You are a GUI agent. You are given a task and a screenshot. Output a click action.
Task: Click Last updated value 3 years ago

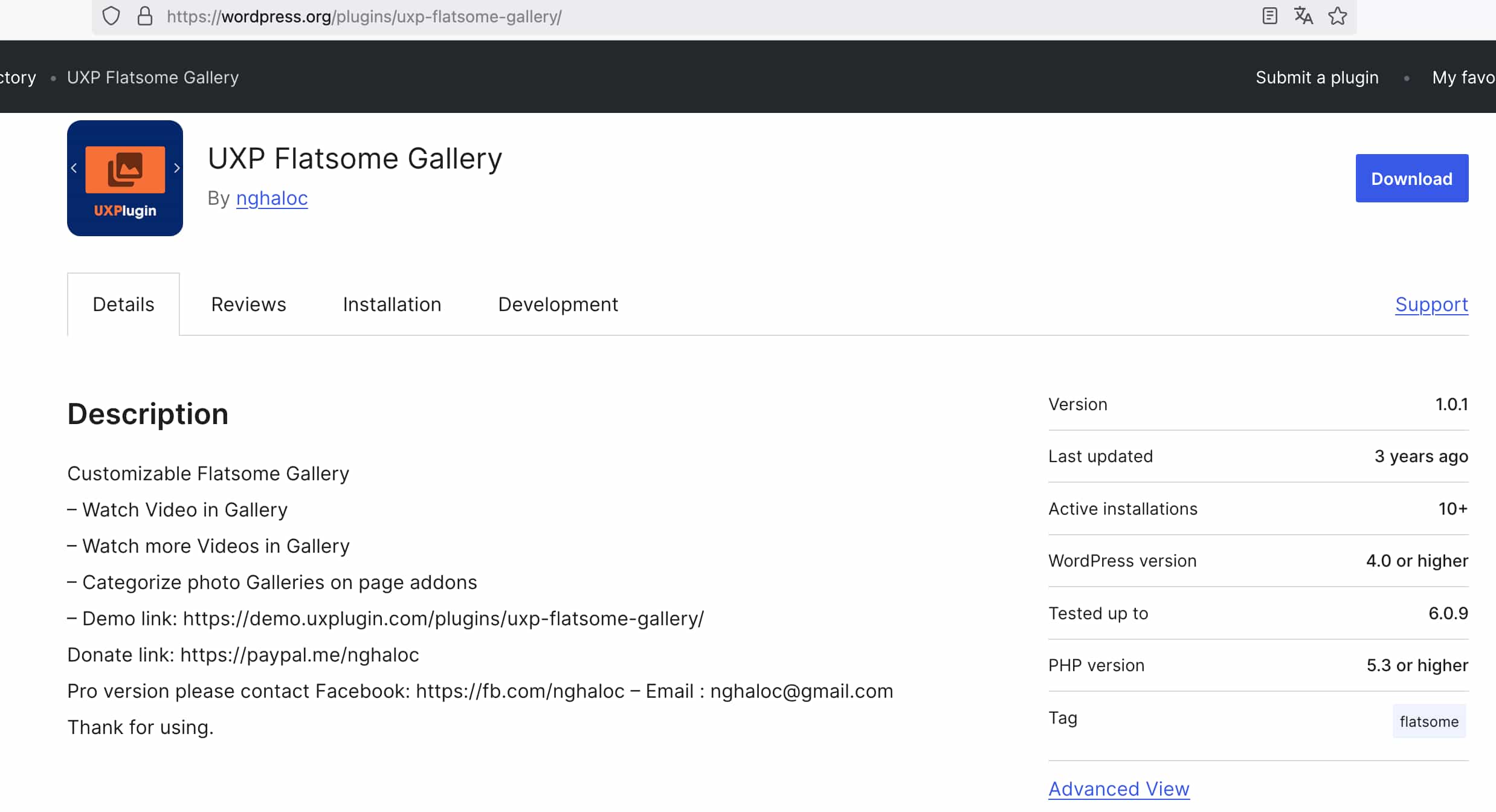(x=1421, y=456)
